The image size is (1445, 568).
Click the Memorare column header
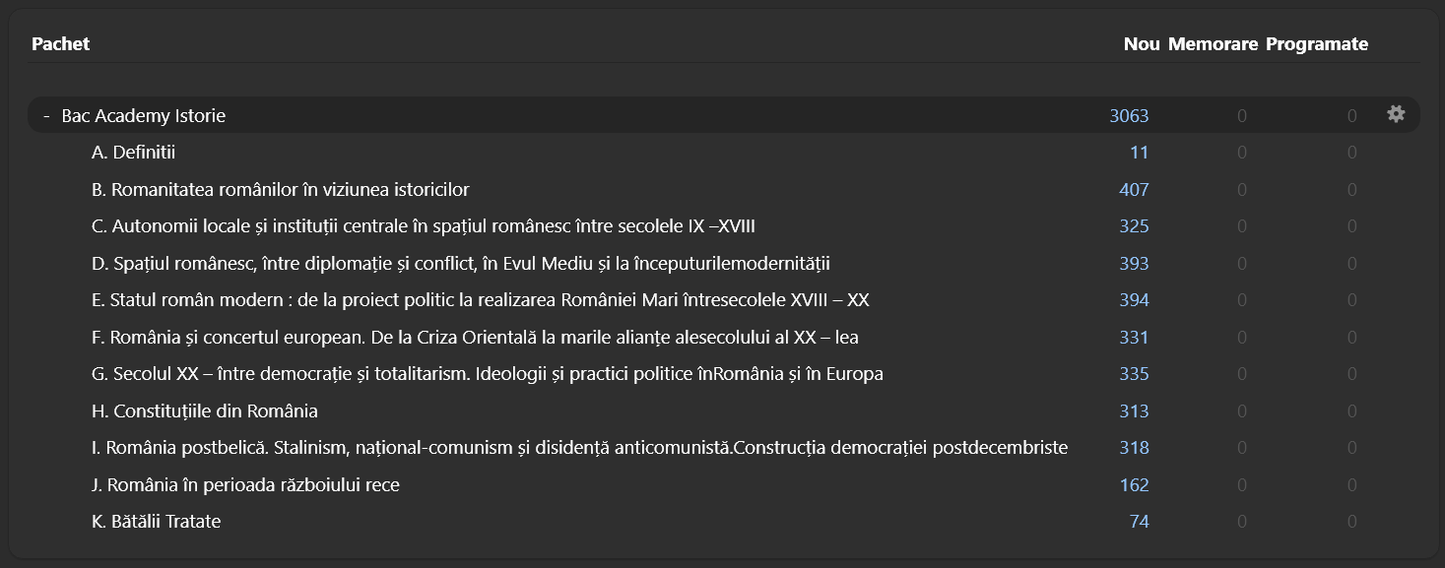1212,44
